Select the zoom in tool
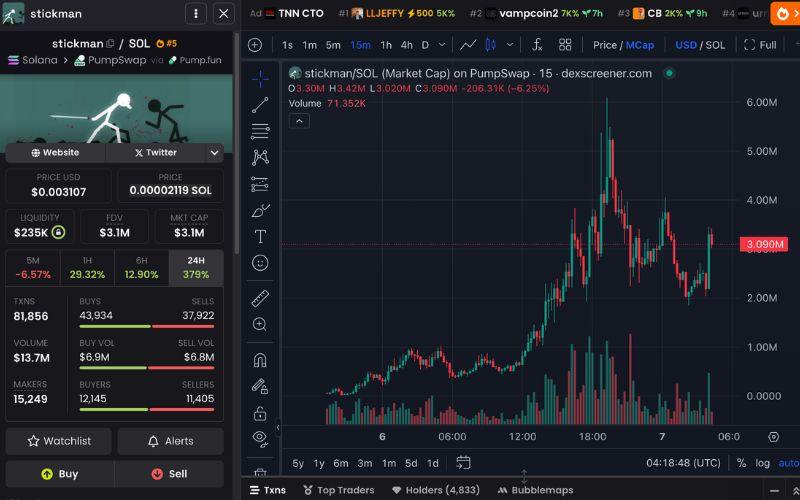The image size is (800, 500). tap(260, 324)
